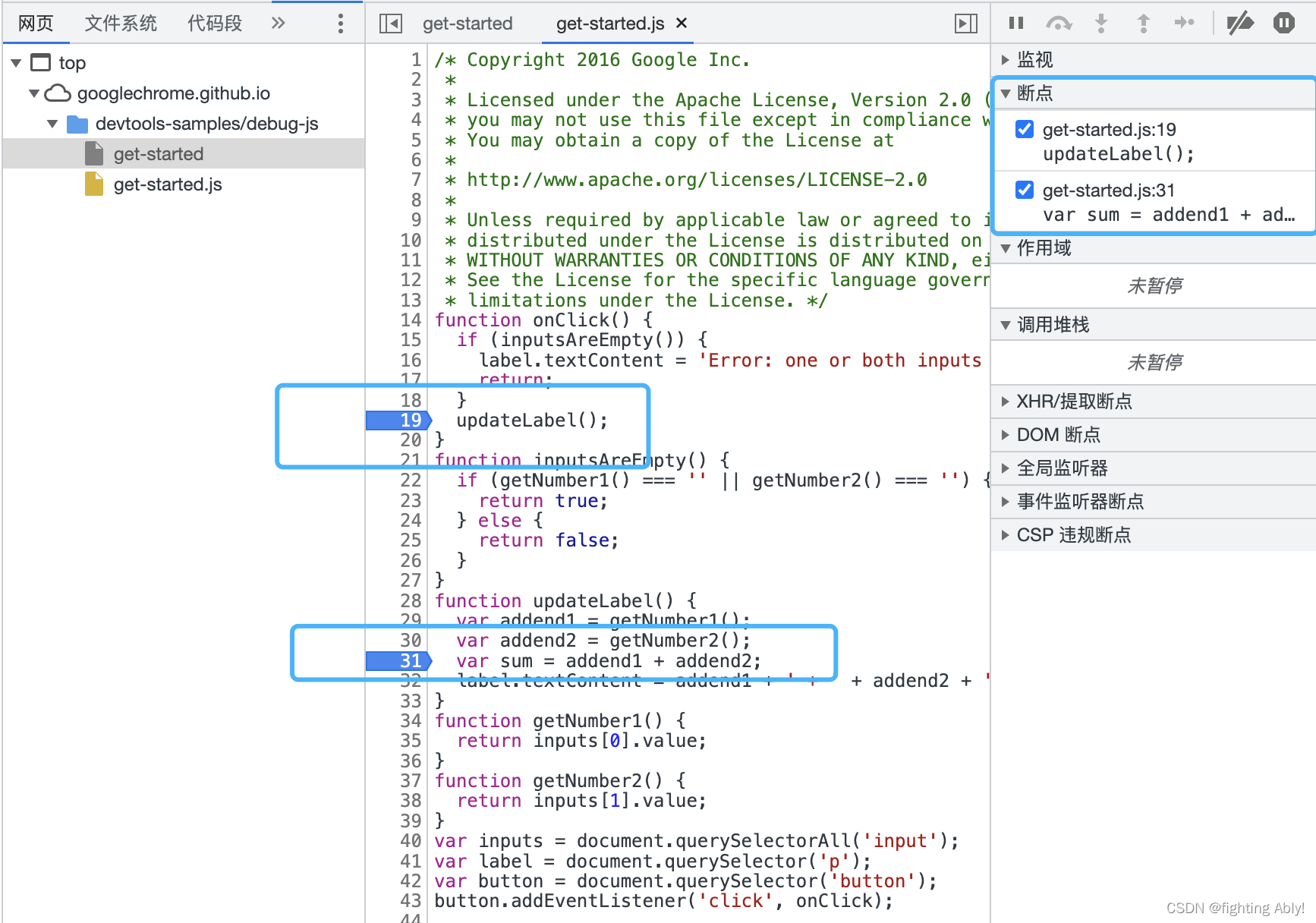The height and width of the screenshot is (923, 1316).
Task: Open get-started.js in the file tree
Action: click(168, 184)
